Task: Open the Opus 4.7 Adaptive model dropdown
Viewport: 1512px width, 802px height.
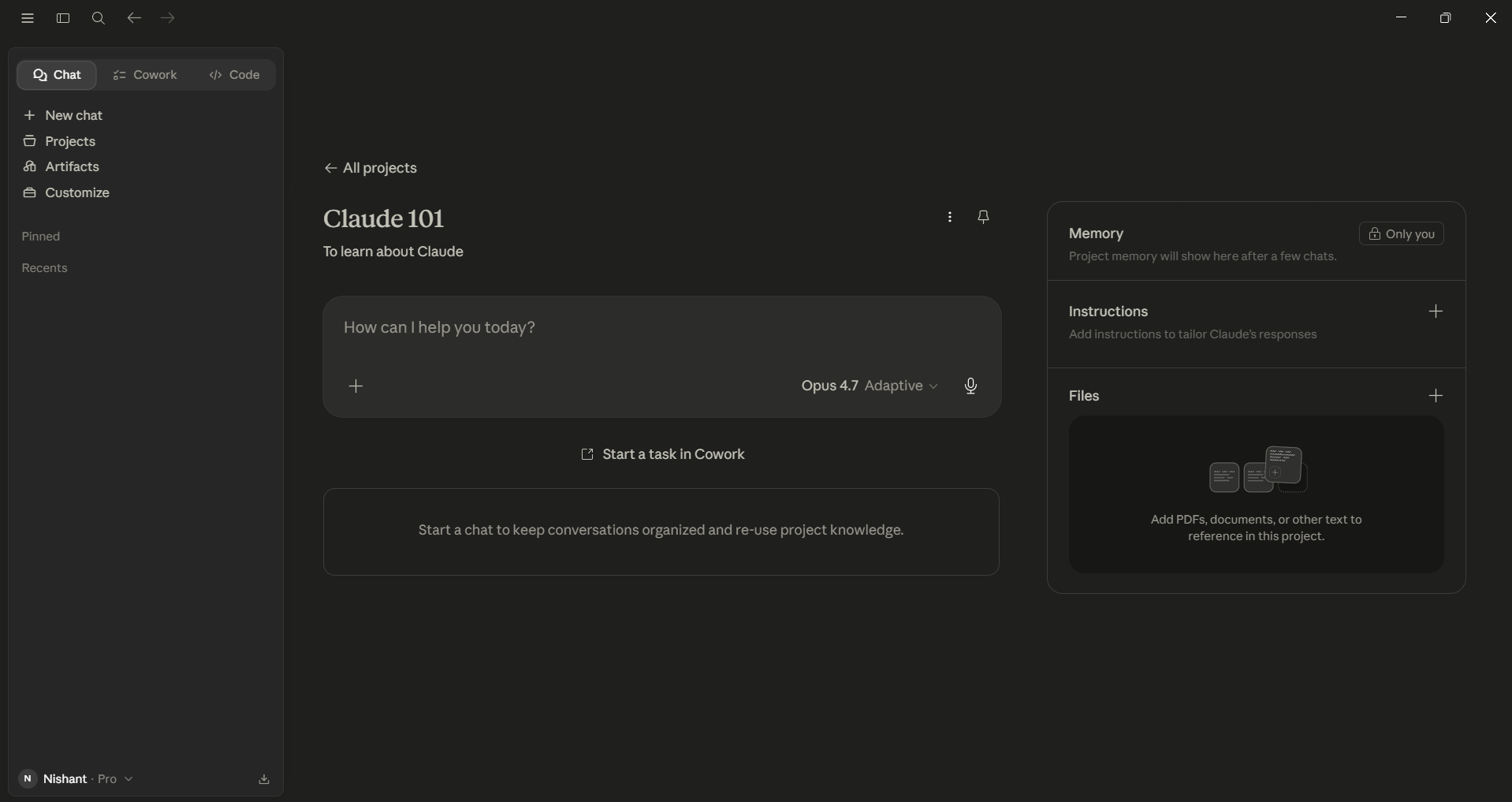Action: coord(870,386)
